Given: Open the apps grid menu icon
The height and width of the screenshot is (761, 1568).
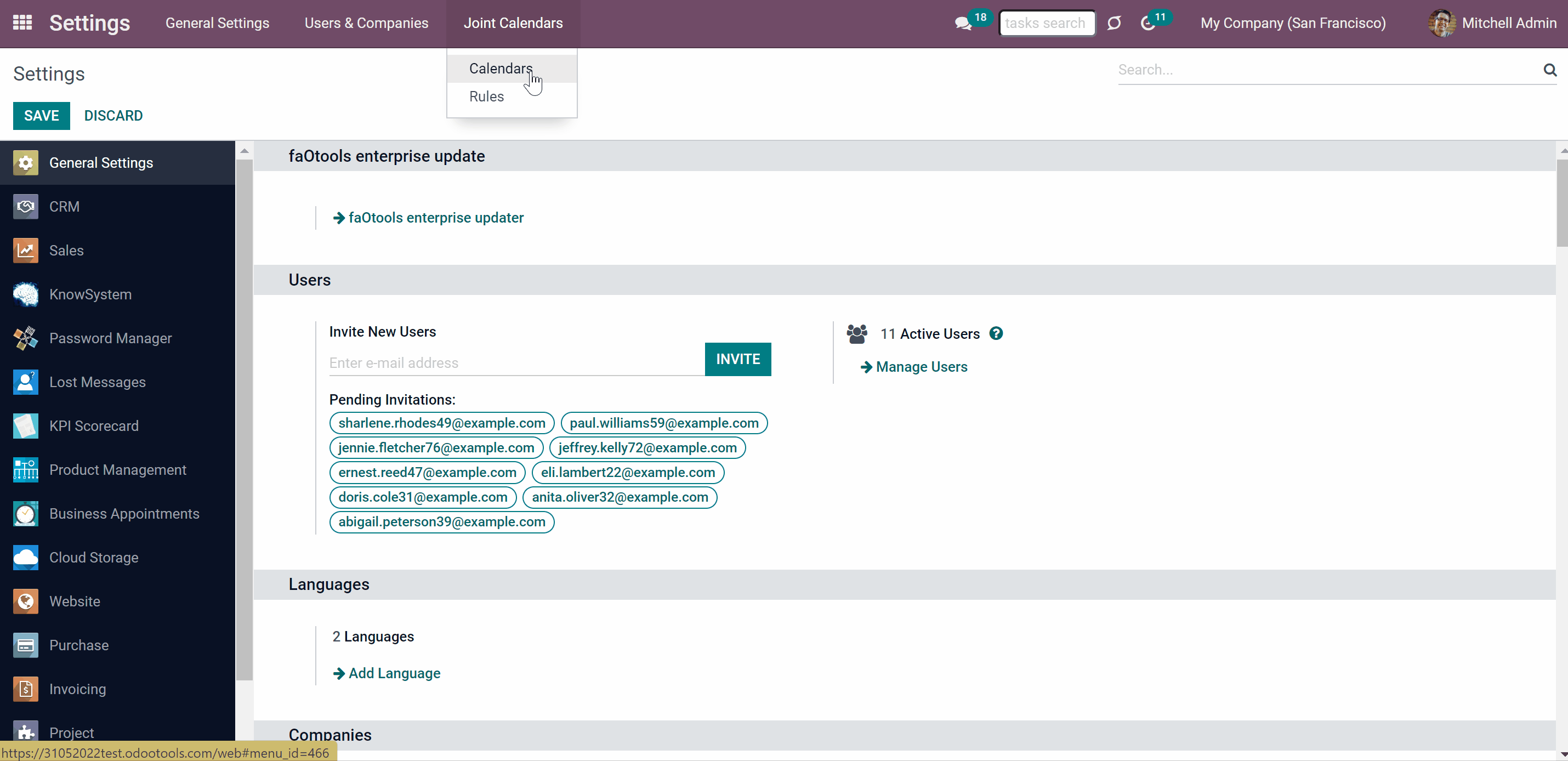Looking at the screenshot, I should click(x=22, y=22).
